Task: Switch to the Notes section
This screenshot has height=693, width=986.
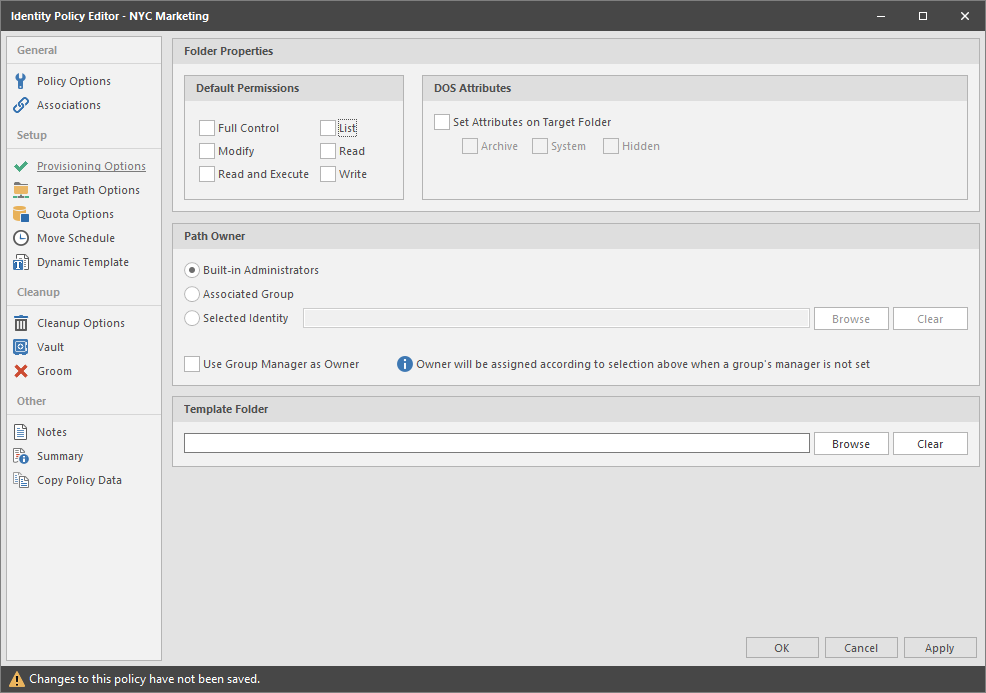Action: 52,432
